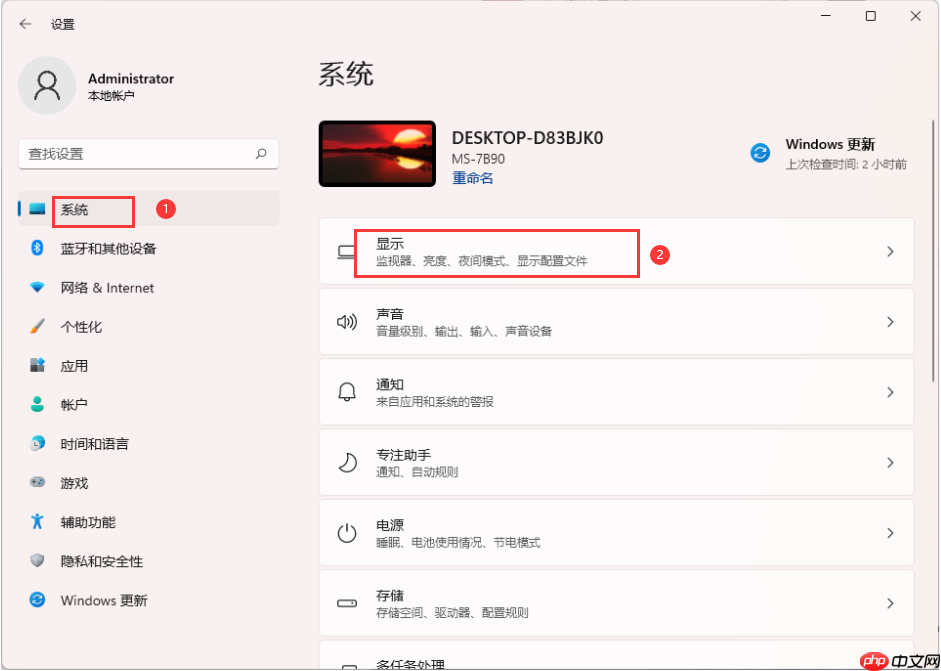The width and height of the screenshot is (941, 671).
Task: Expand the 声音 row via its chevron
Action: click(890, 322)
